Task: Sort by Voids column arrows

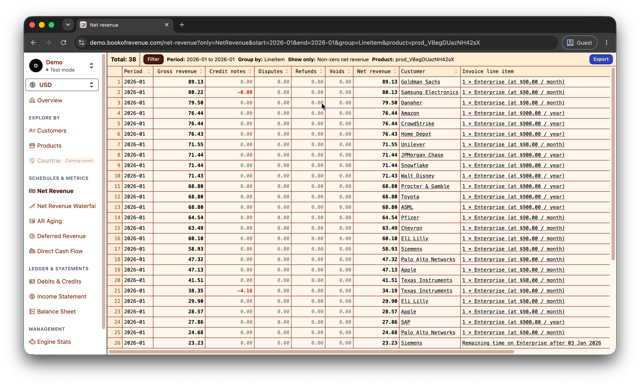Action: pos(349,71)
